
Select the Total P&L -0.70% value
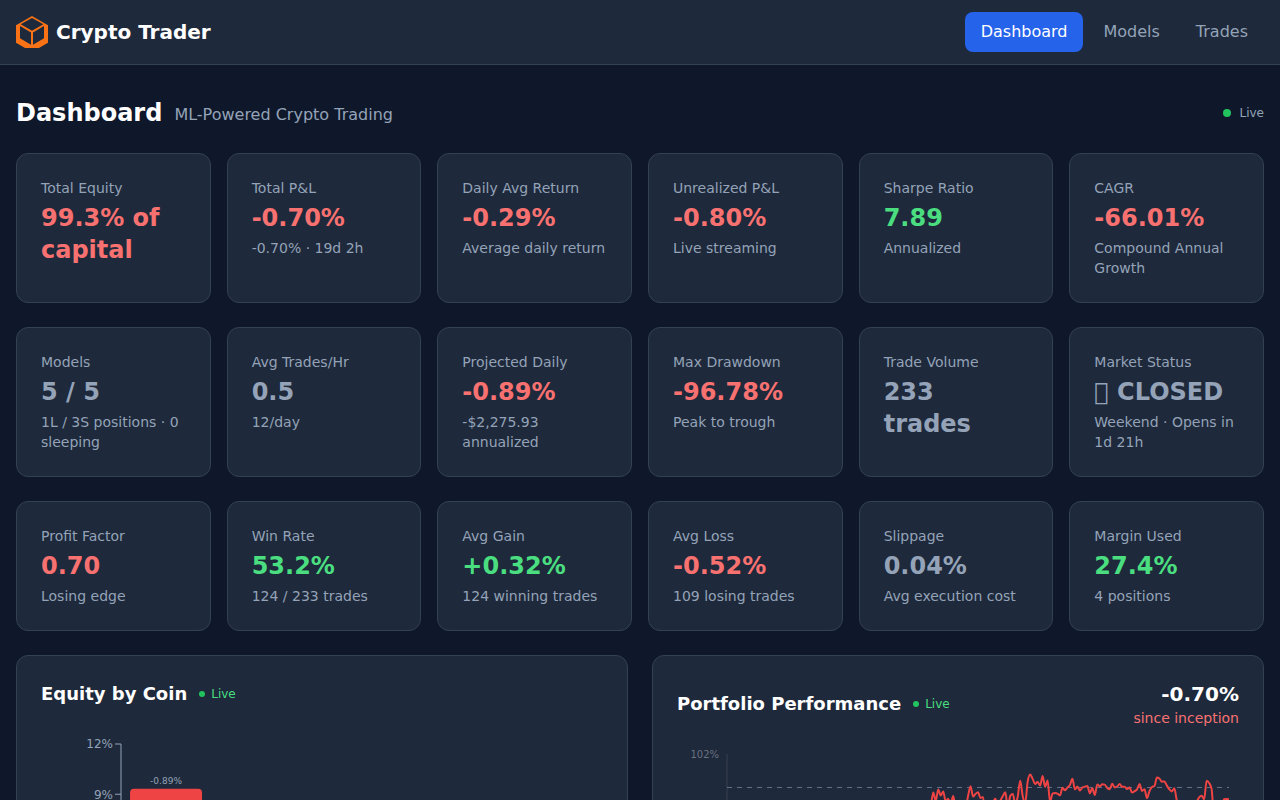pos(298,218)
